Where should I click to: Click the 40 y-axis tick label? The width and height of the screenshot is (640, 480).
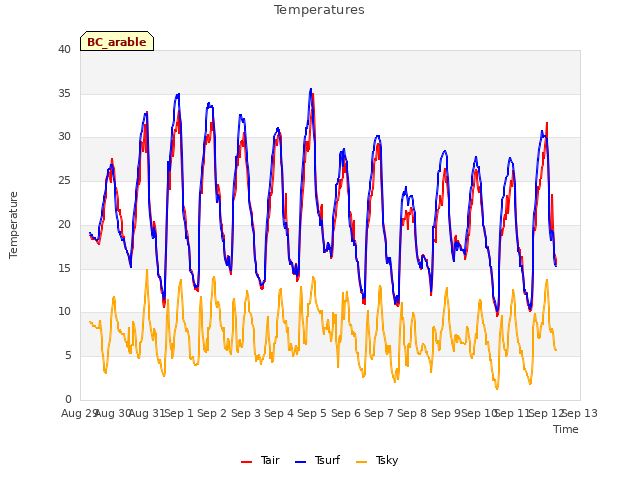(64, 50)
